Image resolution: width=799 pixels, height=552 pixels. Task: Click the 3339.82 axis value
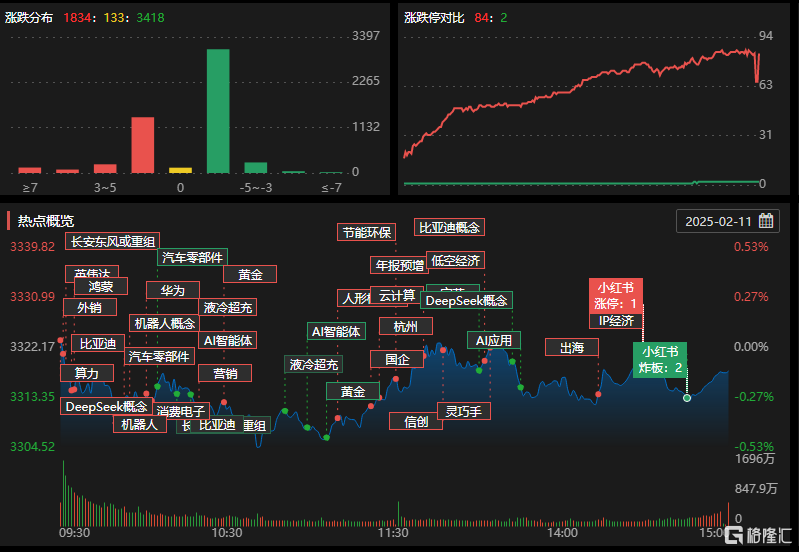(x=33, y=246)
